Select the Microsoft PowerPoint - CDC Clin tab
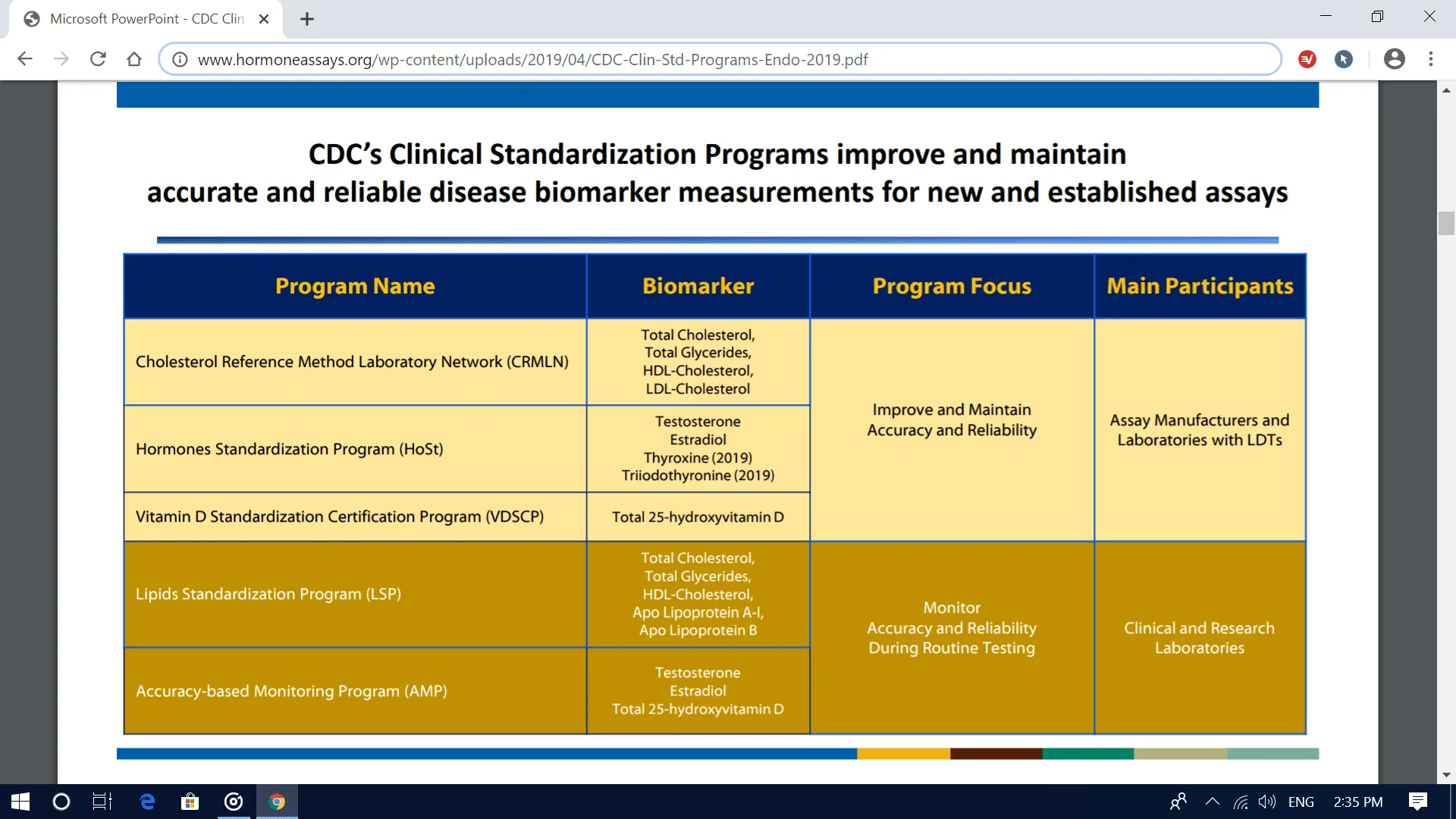1456x819 pixels. 146,19
